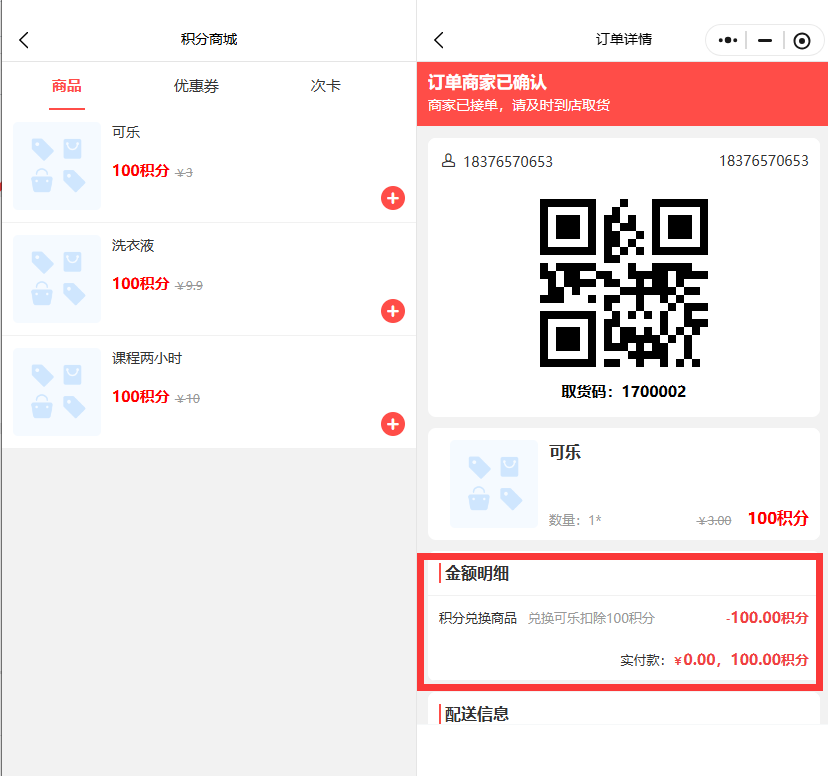This screenshot has width=828, height=776.
Task: Close the mini program with the circle target icon
Action: tap(802, 41)
